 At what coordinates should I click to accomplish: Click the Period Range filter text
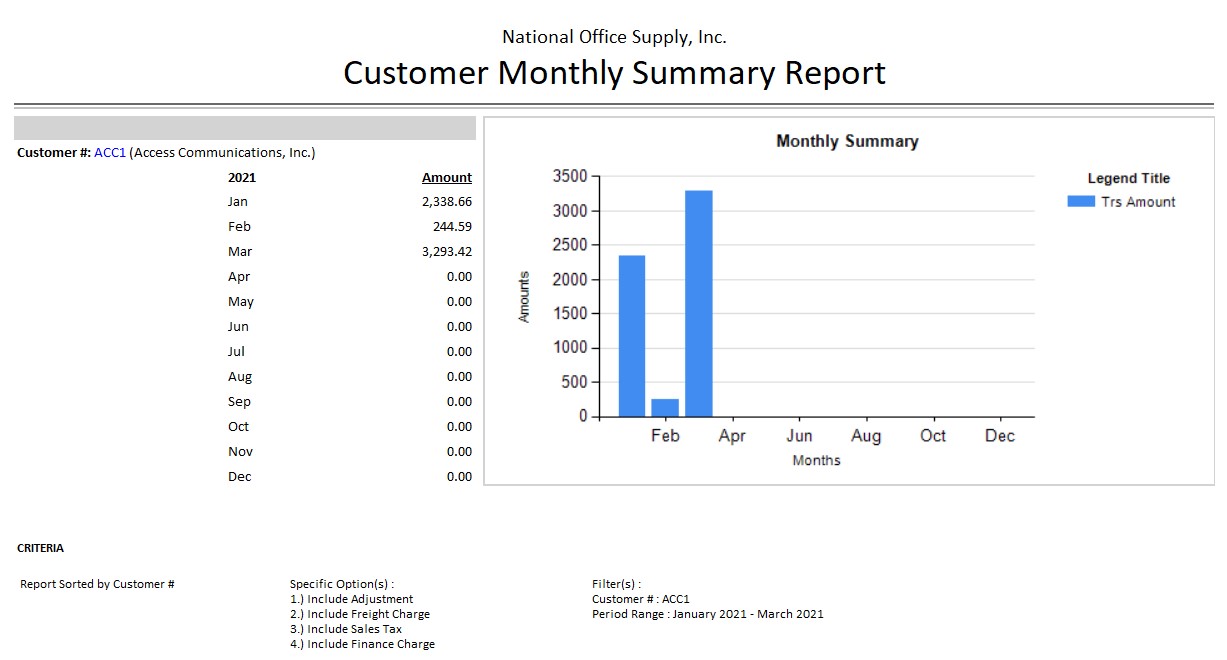coord(707,614)
